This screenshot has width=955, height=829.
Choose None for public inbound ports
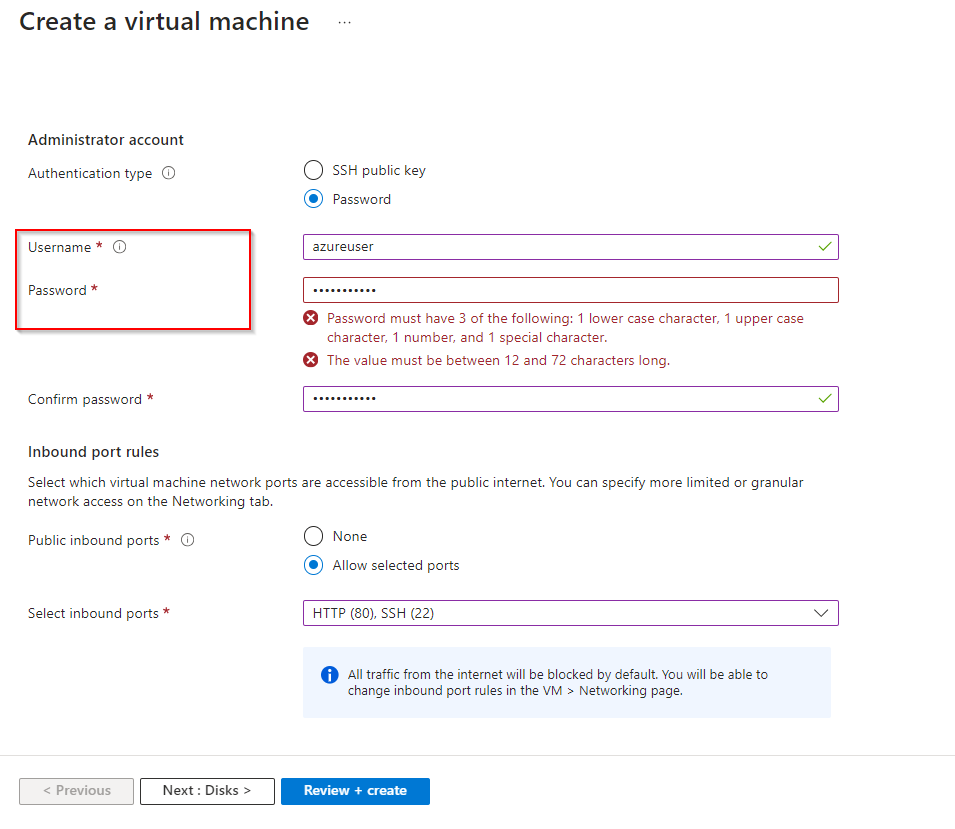click(x=314, y=536)
